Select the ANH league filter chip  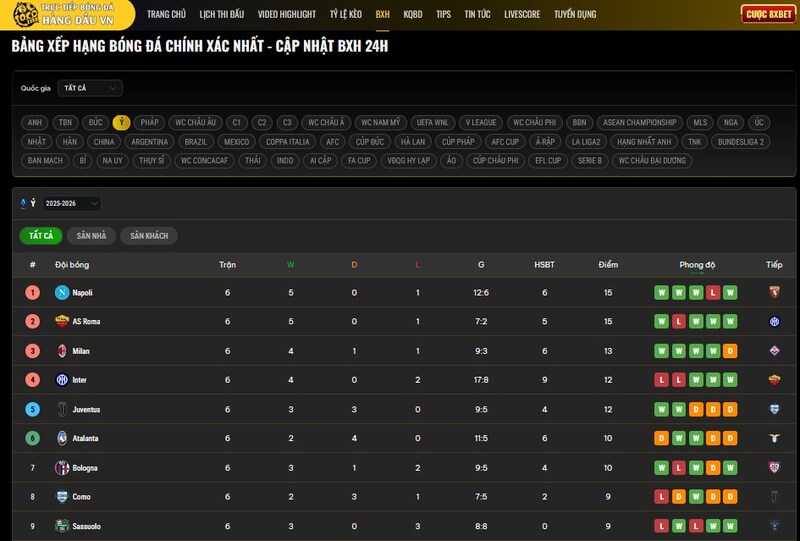click(x=35, y=123)
